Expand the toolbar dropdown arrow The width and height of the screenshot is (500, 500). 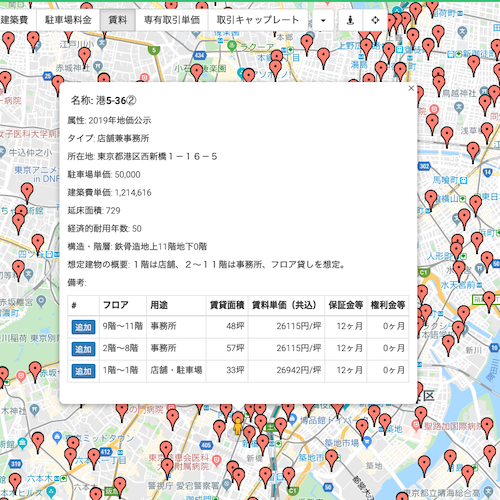pos(323,20)
